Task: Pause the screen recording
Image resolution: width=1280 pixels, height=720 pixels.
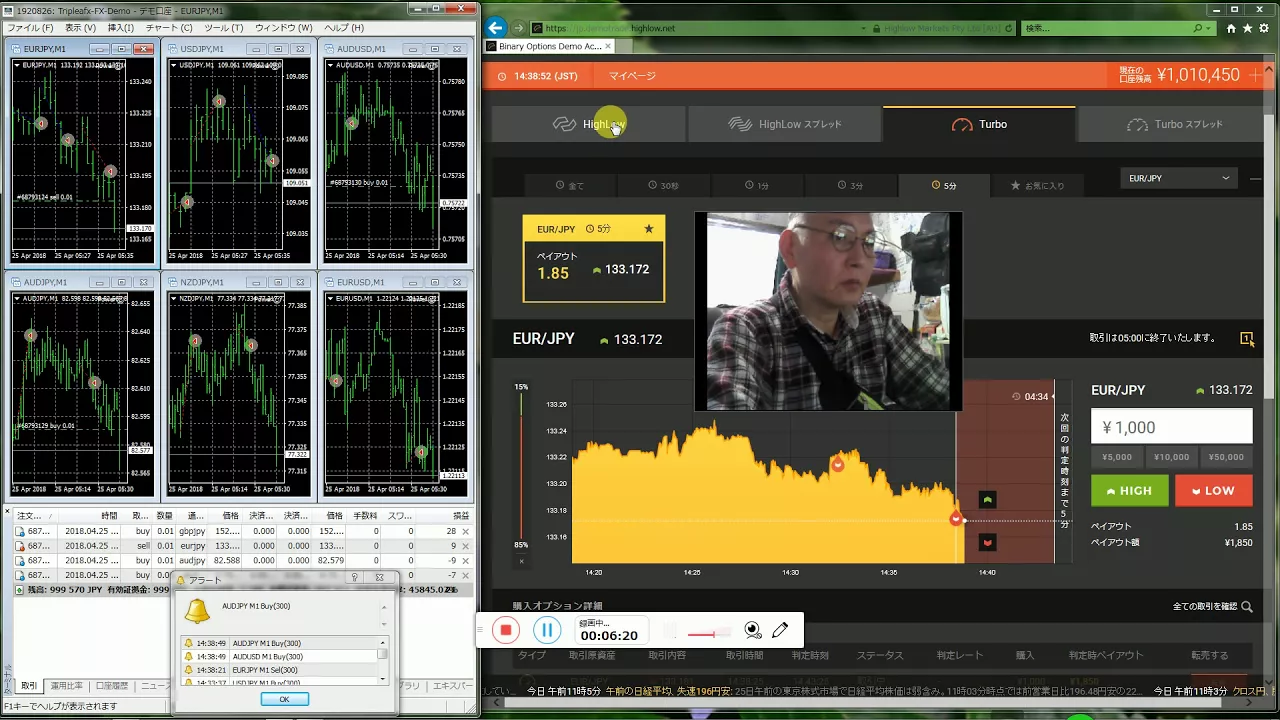Action: point(546,630)
